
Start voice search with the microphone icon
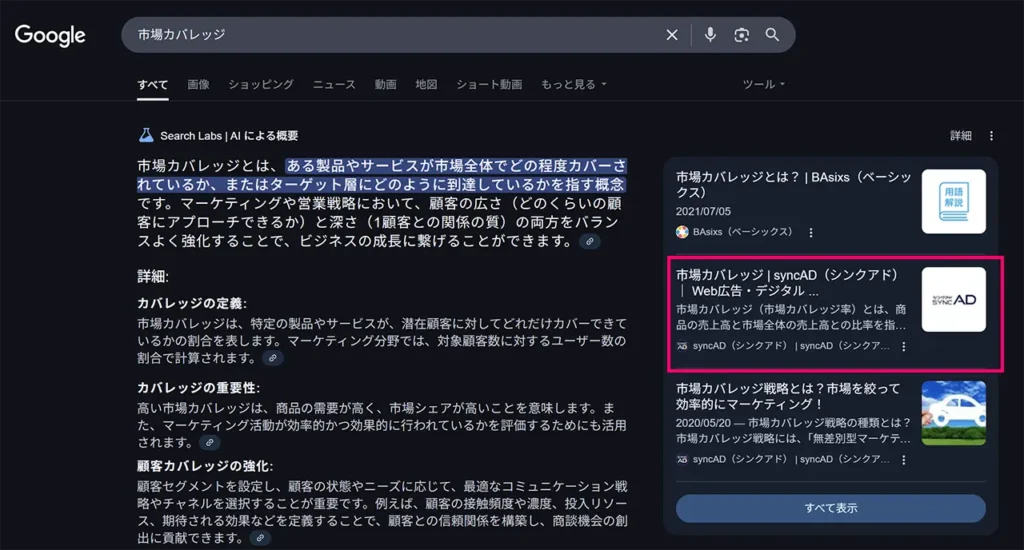[x=710, y=35]
